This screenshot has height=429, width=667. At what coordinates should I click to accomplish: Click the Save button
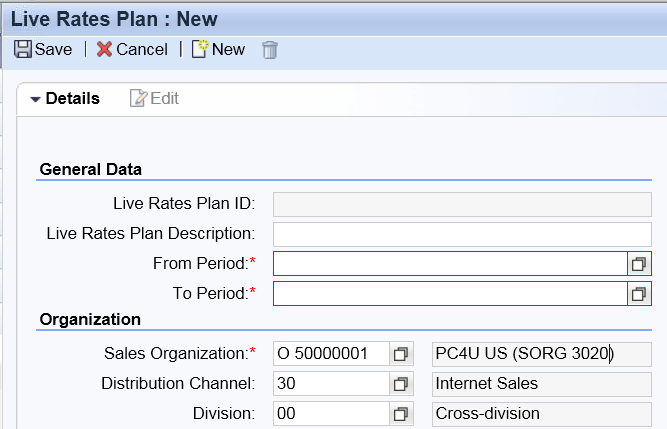tap(43, 49)
